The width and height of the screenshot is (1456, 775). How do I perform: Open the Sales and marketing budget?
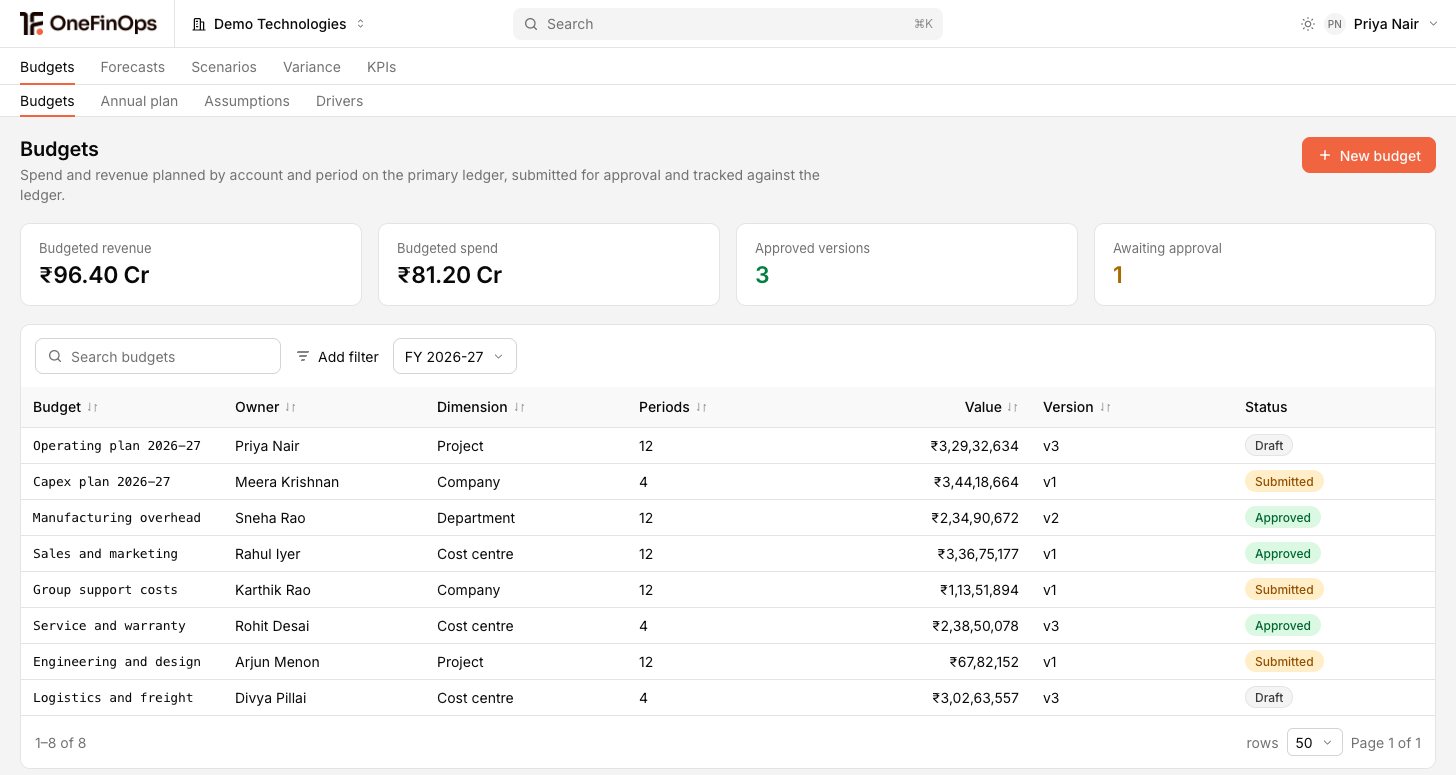(x=105, y=554)
